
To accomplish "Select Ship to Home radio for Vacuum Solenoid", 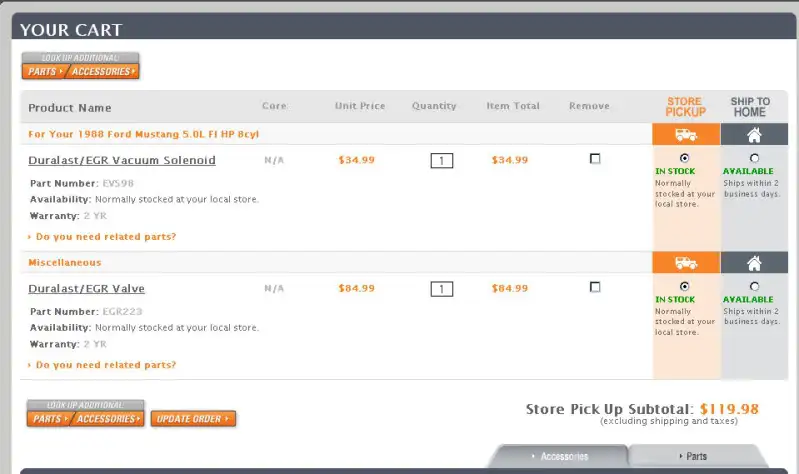I will [754, 158].
